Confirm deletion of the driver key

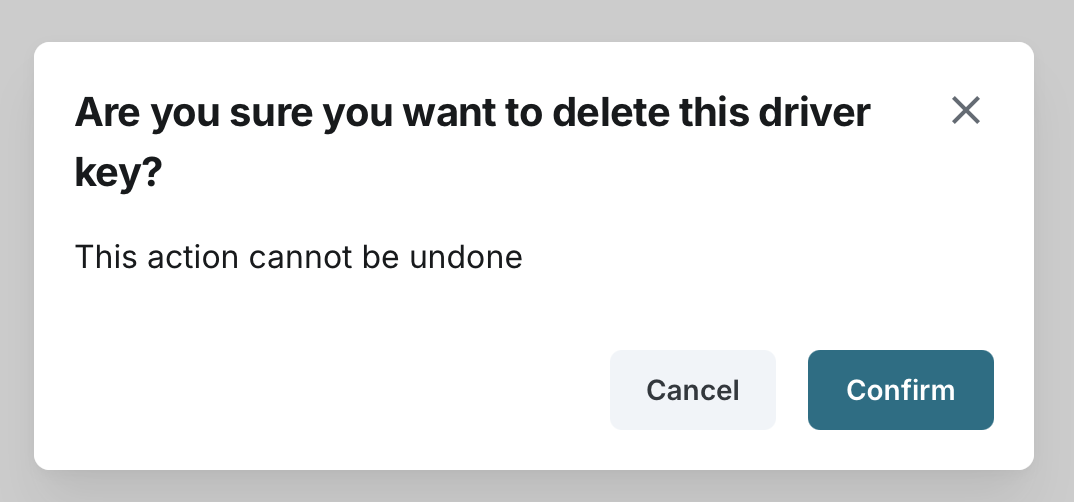(900, 390)
